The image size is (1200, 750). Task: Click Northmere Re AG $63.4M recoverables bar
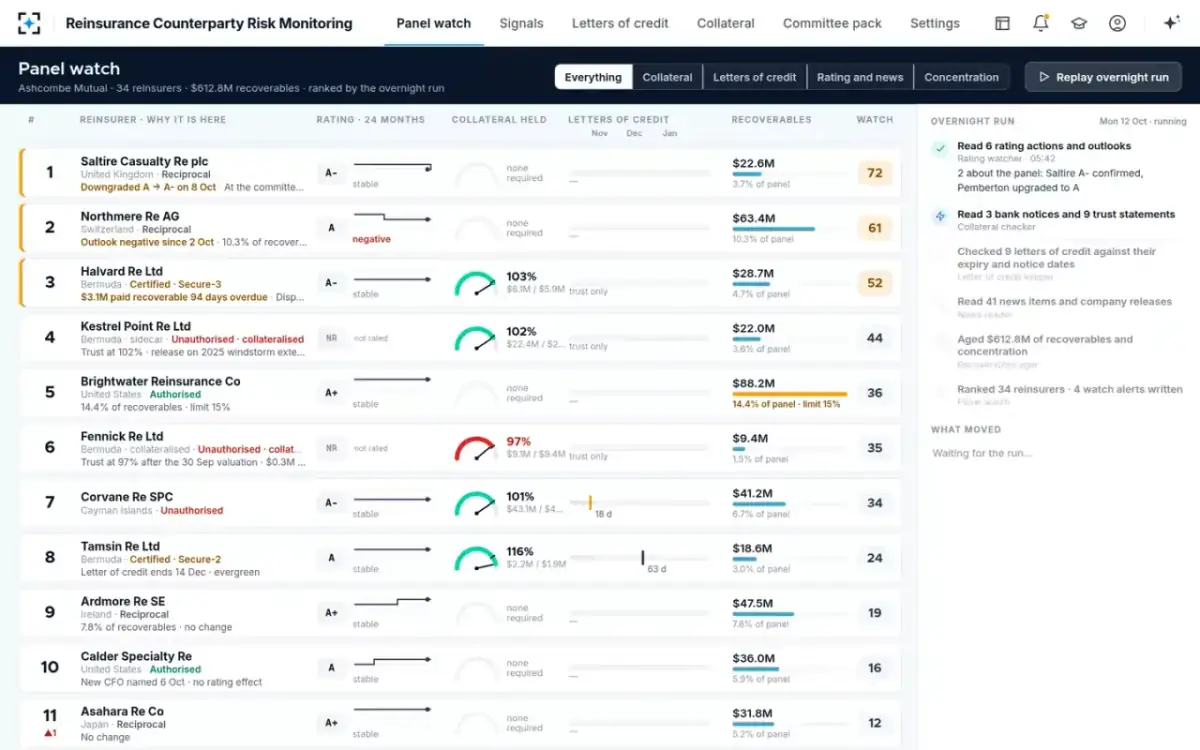click(773, 229)
